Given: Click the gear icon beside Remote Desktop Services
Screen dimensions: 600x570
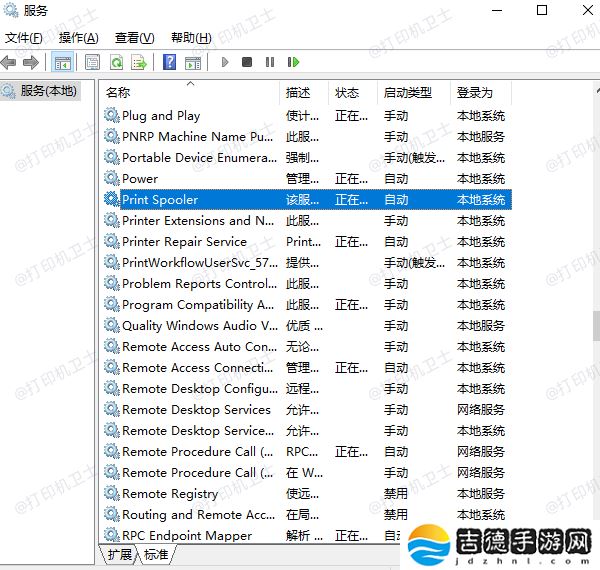Looking at the screenshot, I should pyautogui.click(x=112, y=409).
